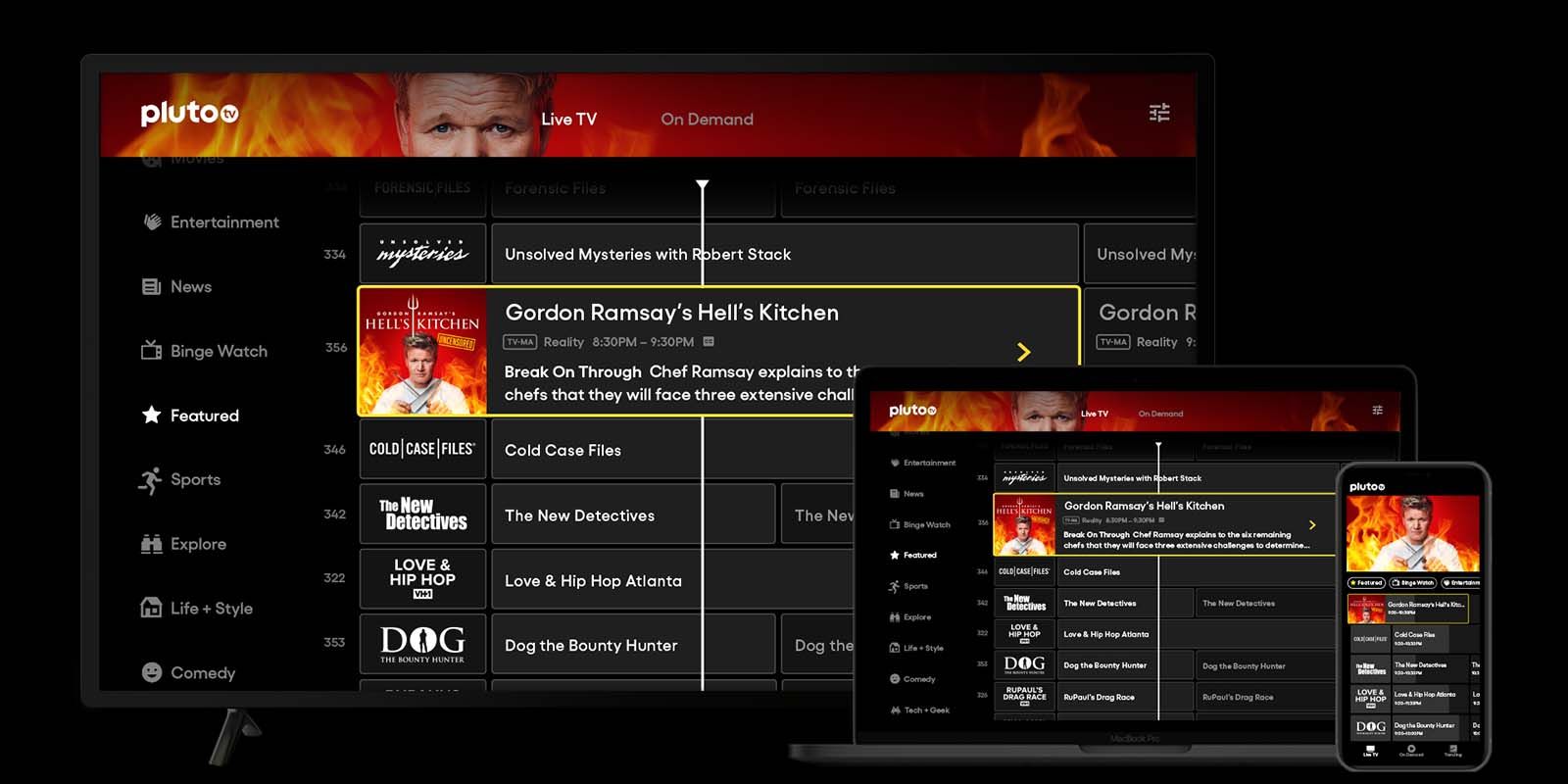Select Cold Case Files program on the TV

click(x=671, y=449)
